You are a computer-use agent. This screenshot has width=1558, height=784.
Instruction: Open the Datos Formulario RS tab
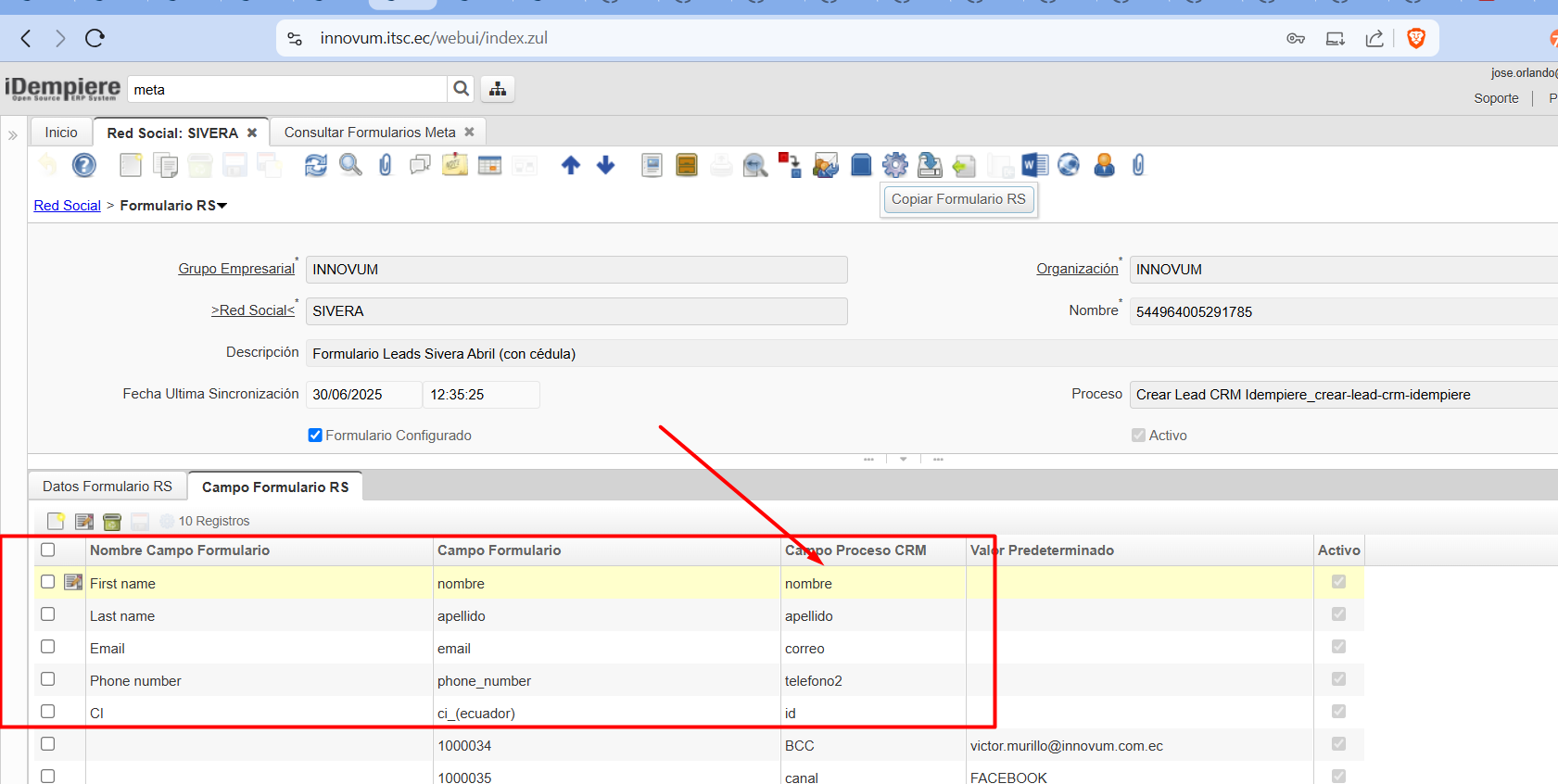pos(108,487)
